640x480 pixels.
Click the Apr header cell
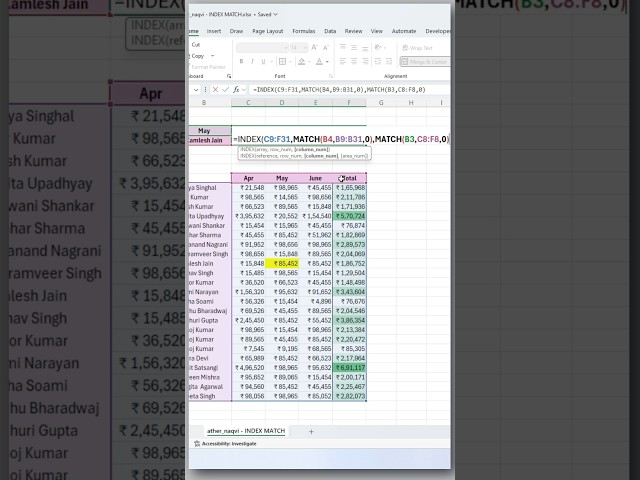click(248, 178)
